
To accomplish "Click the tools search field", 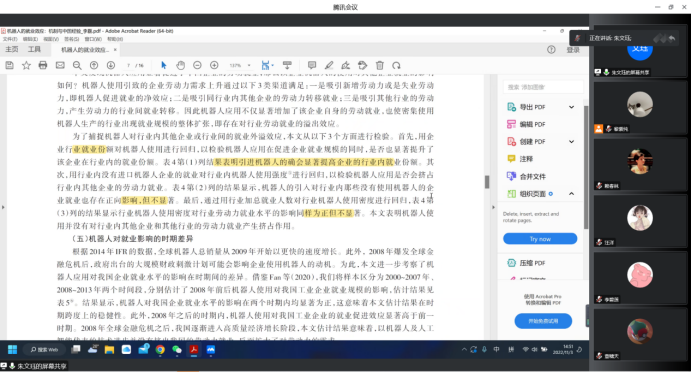I will (x=542, y=87).
